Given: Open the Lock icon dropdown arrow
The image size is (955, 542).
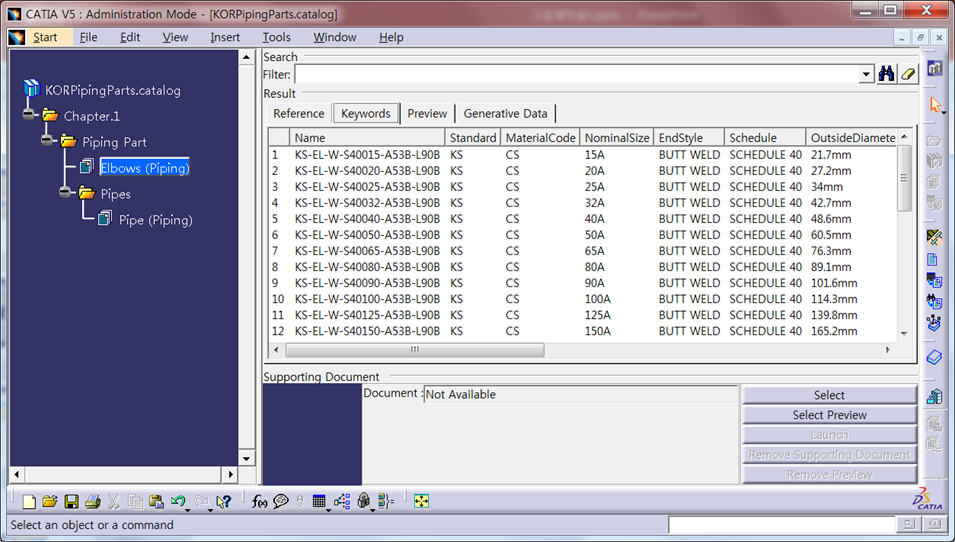Looking at the screenshot, I should [372, 509].
